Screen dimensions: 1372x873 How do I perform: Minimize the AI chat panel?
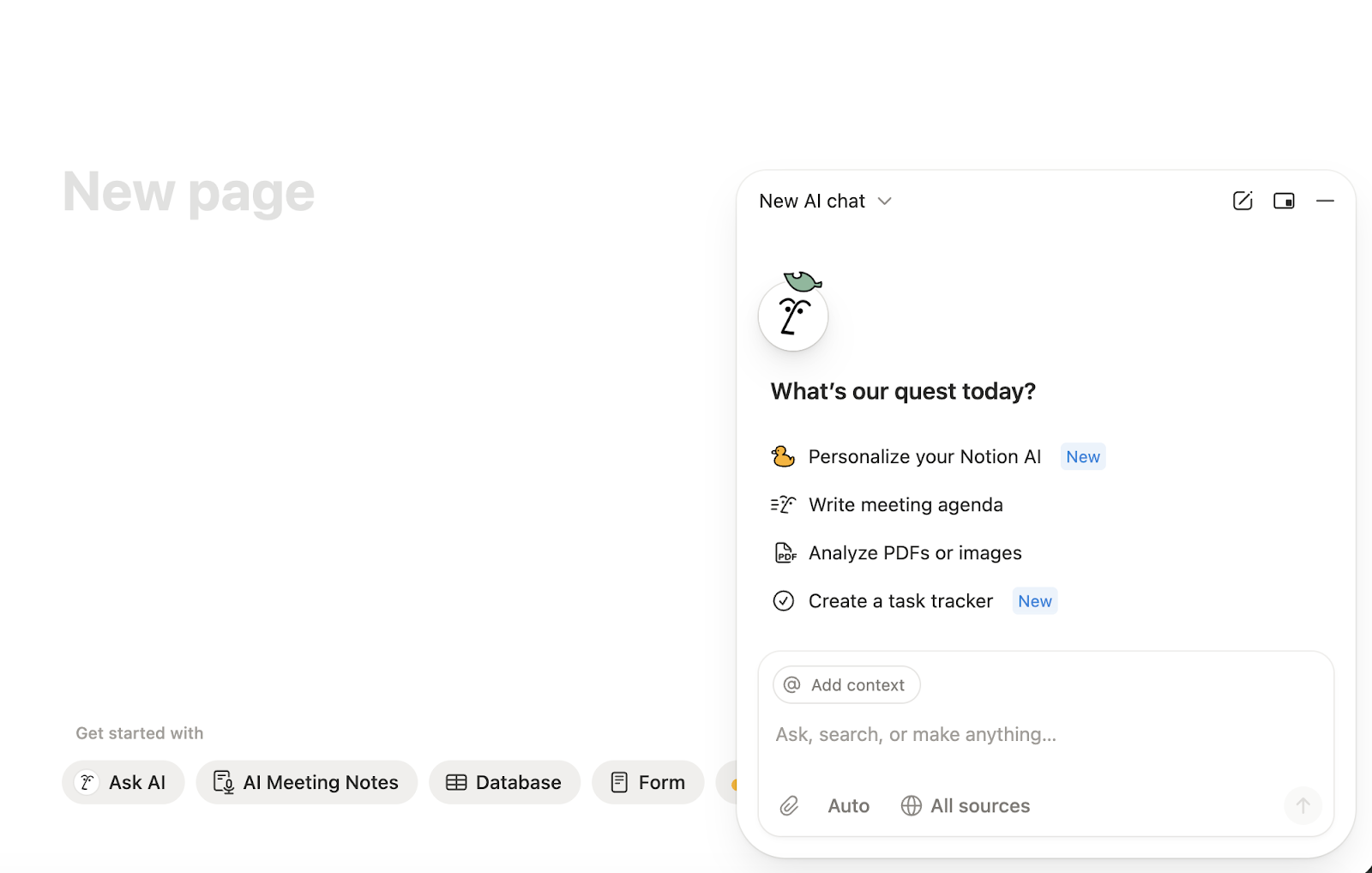[x=1325, y=201]
